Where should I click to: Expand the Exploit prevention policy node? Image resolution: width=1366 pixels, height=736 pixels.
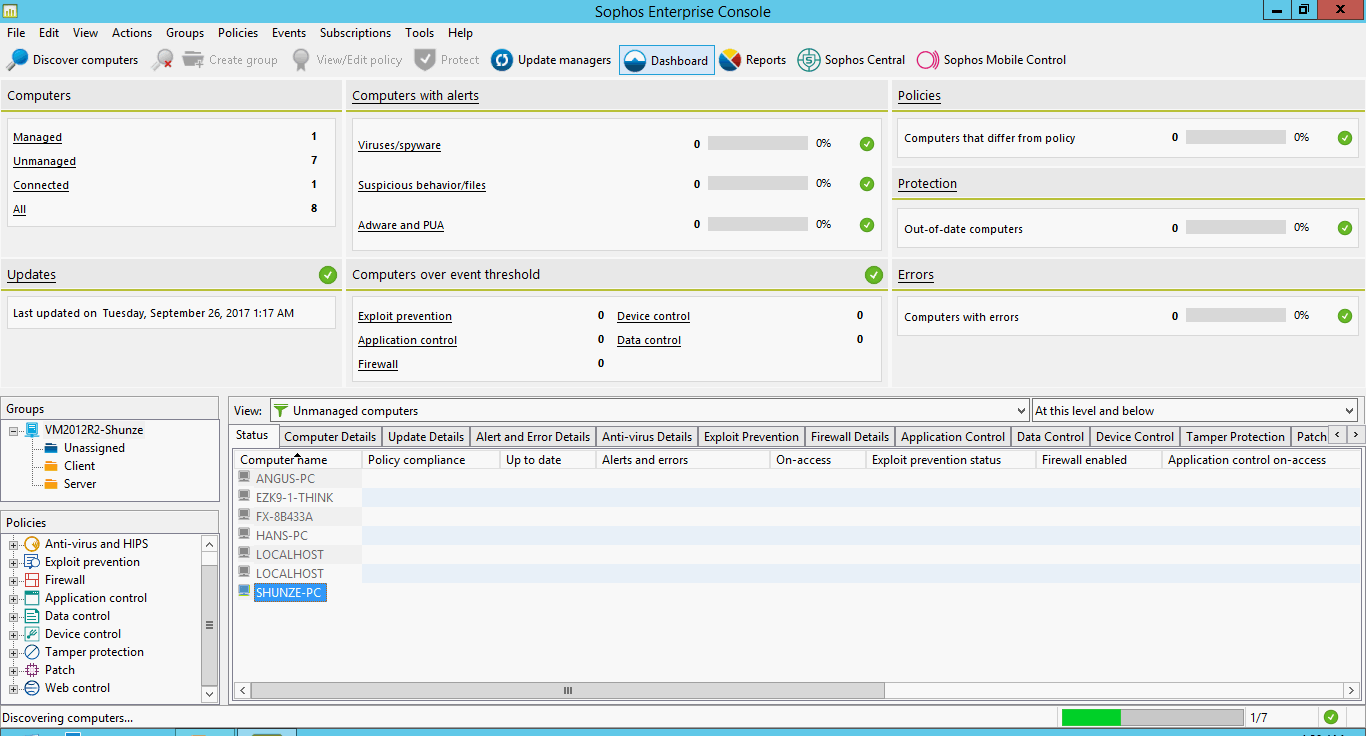pos(14,563)
